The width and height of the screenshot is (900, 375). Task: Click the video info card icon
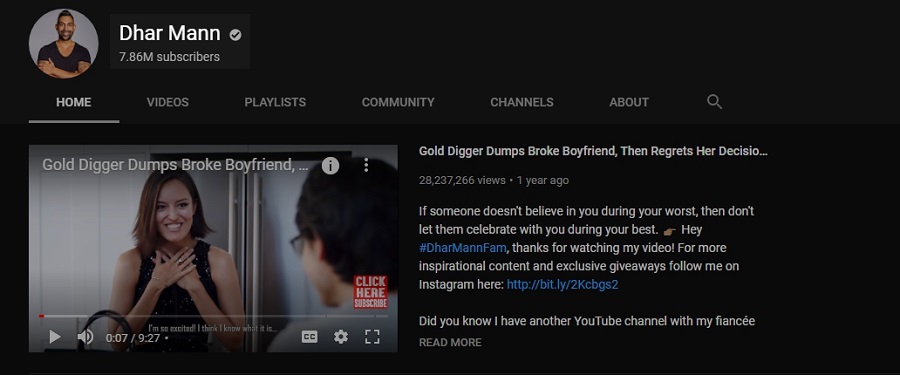pyautogui.click(x=330, y=165)
